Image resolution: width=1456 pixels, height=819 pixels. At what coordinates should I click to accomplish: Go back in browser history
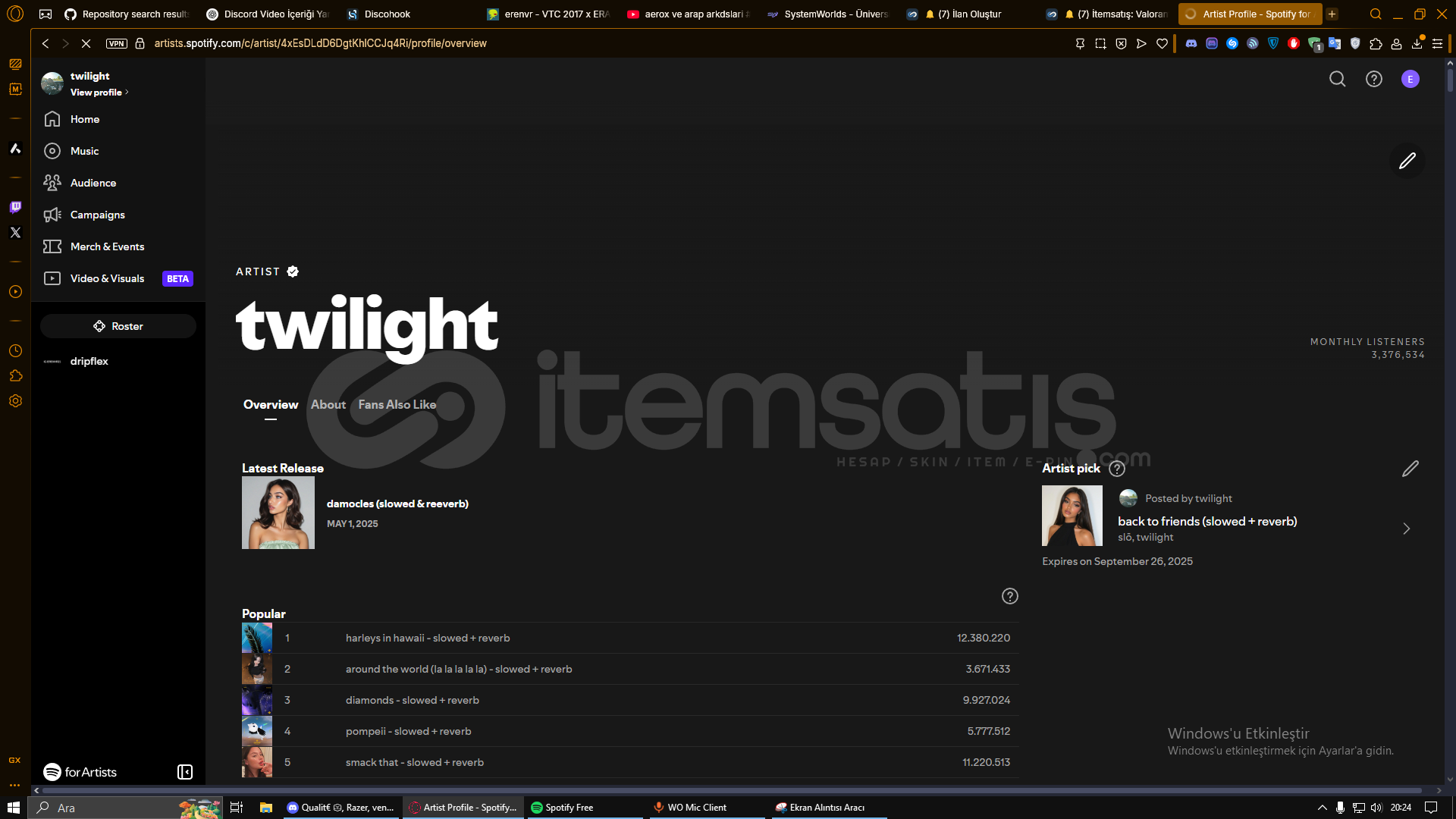point(45,43)
